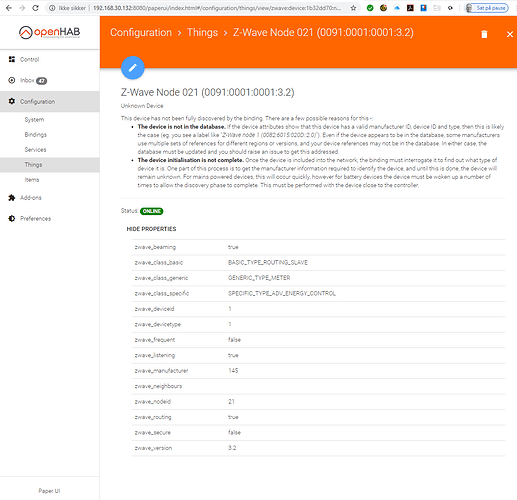Click zwave_version value 3.2
This screenshot has height=500, width=517.
coord(232,448)
